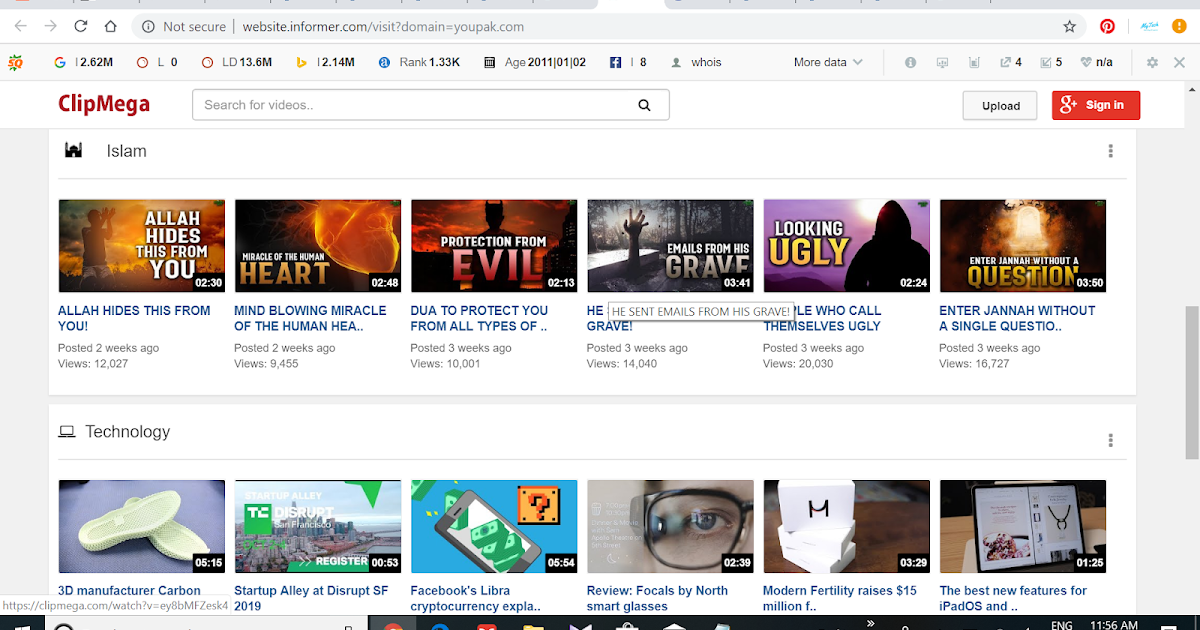Open Protection From Evil thumbnail
The width and height of the screenshot is (1200, 630).
coord(494,246)
